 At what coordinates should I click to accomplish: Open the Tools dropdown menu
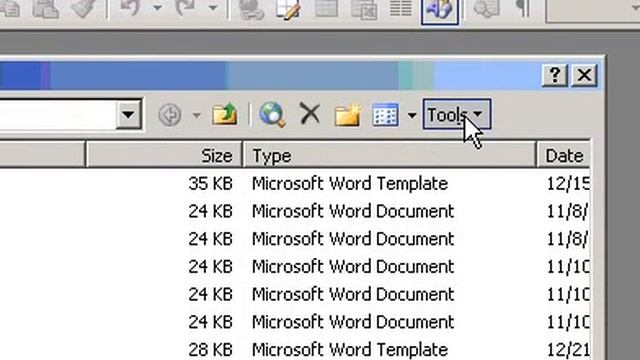[457, 115]
